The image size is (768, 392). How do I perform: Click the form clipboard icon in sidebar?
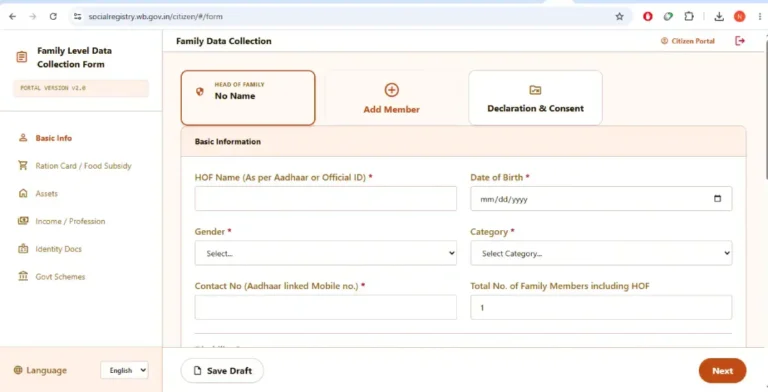point(22,57)
